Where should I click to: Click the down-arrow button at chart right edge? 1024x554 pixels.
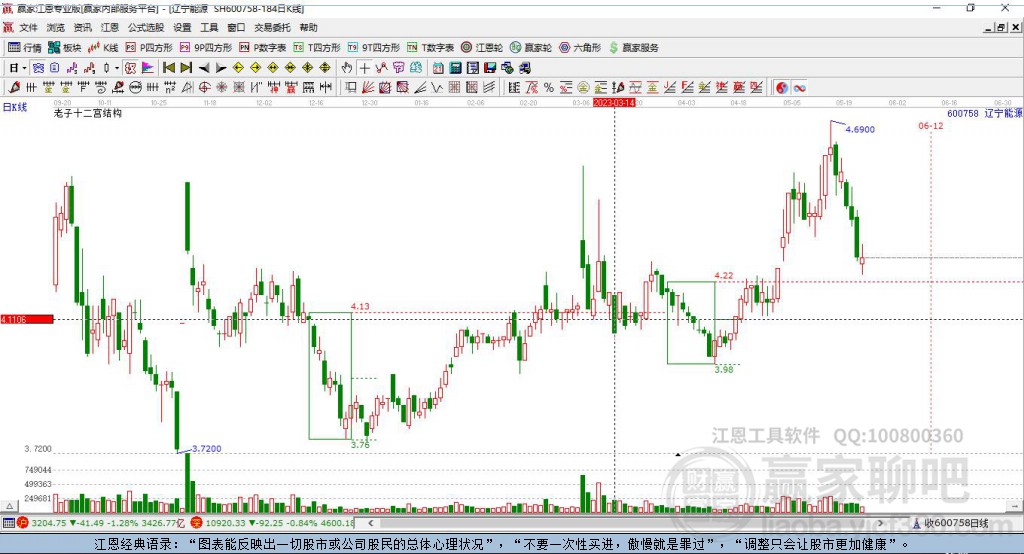tap(1014, 506)
